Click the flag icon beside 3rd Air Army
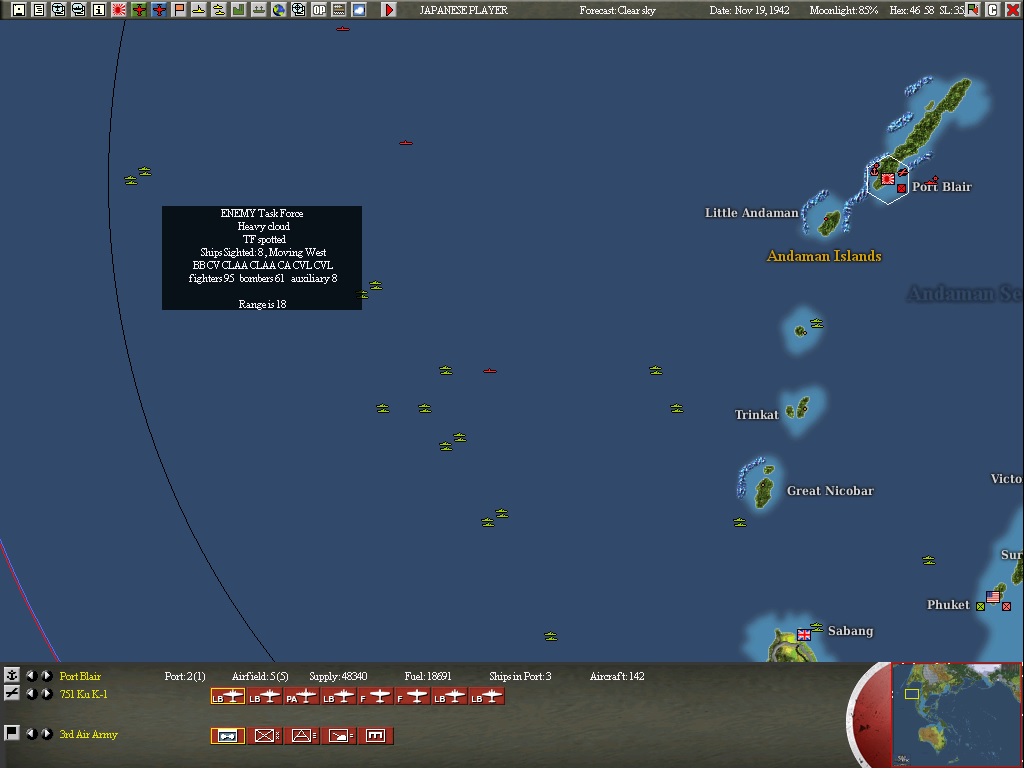The width and height of the screenshot is (1027, 770). point(11,735)
